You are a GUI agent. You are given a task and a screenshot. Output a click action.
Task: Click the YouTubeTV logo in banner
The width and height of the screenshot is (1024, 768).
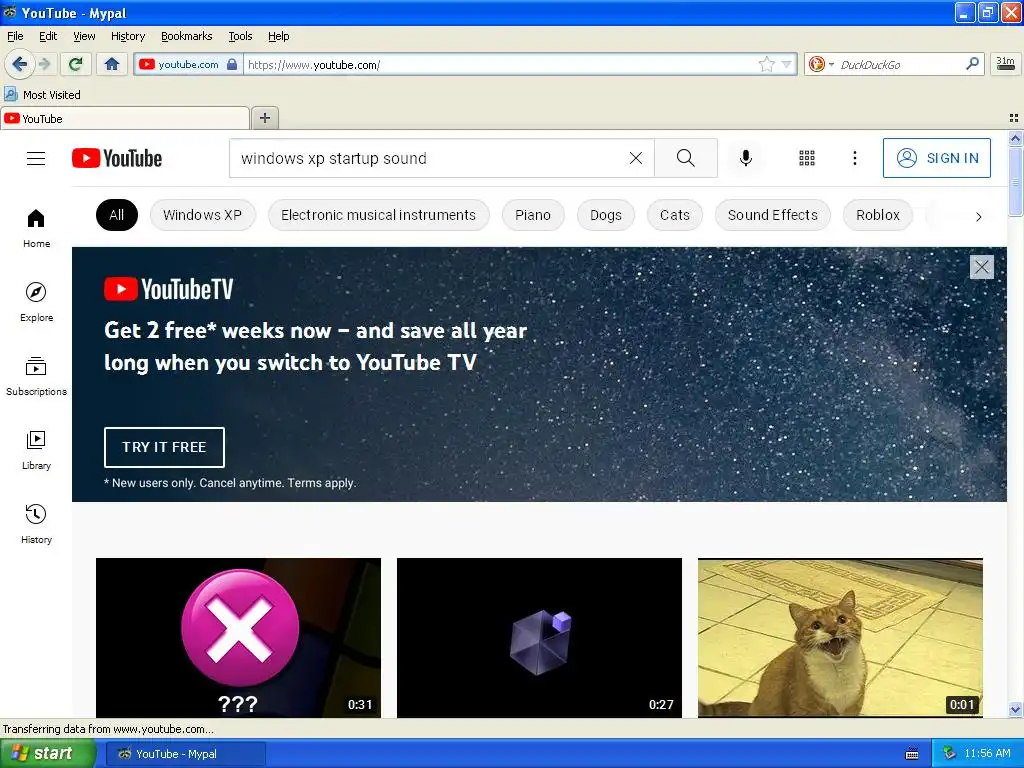(x=168, y=289)
